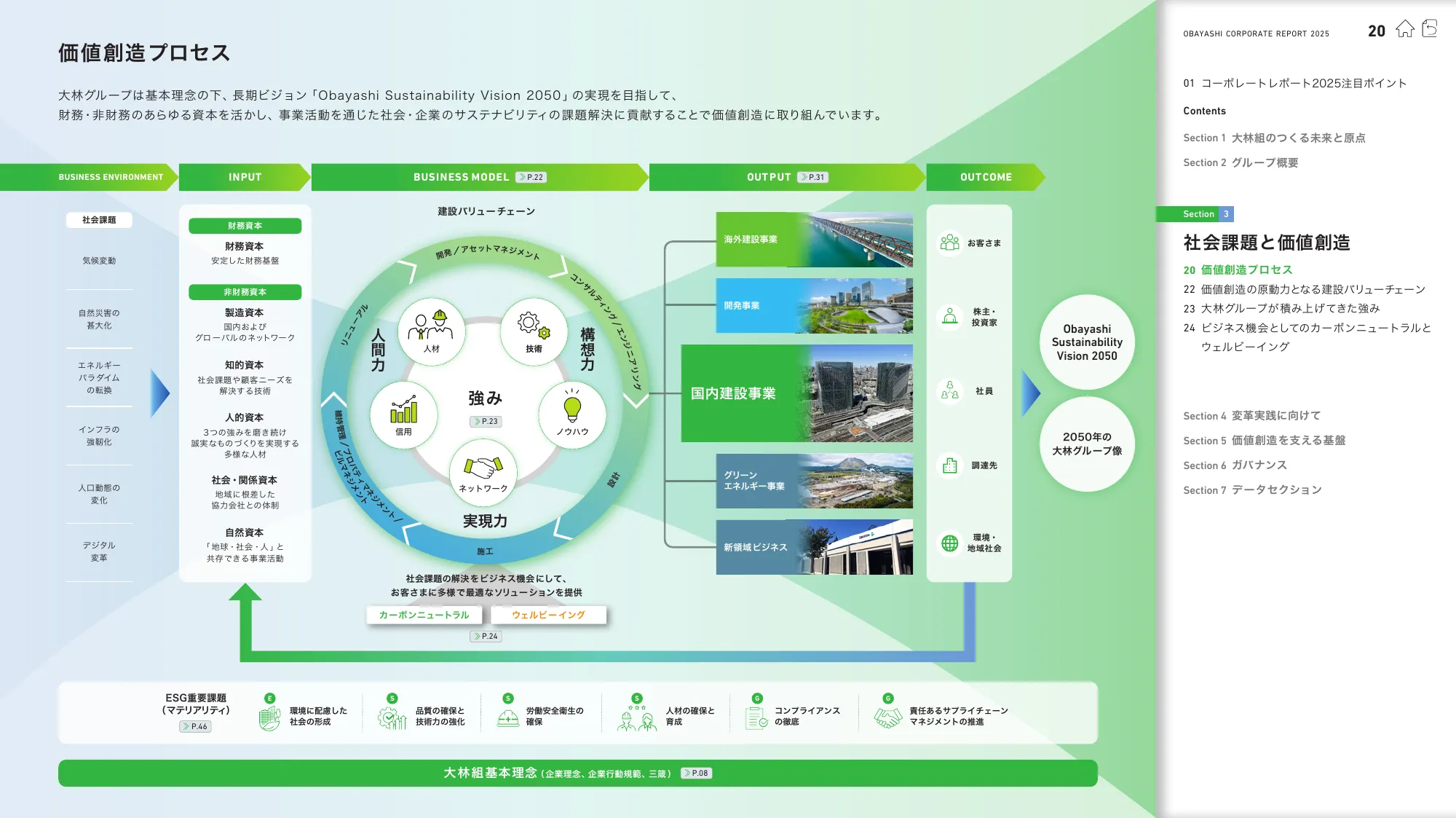Click the ノウハウ lightbulb icon

pyautogui.click(x=572, y=408)
